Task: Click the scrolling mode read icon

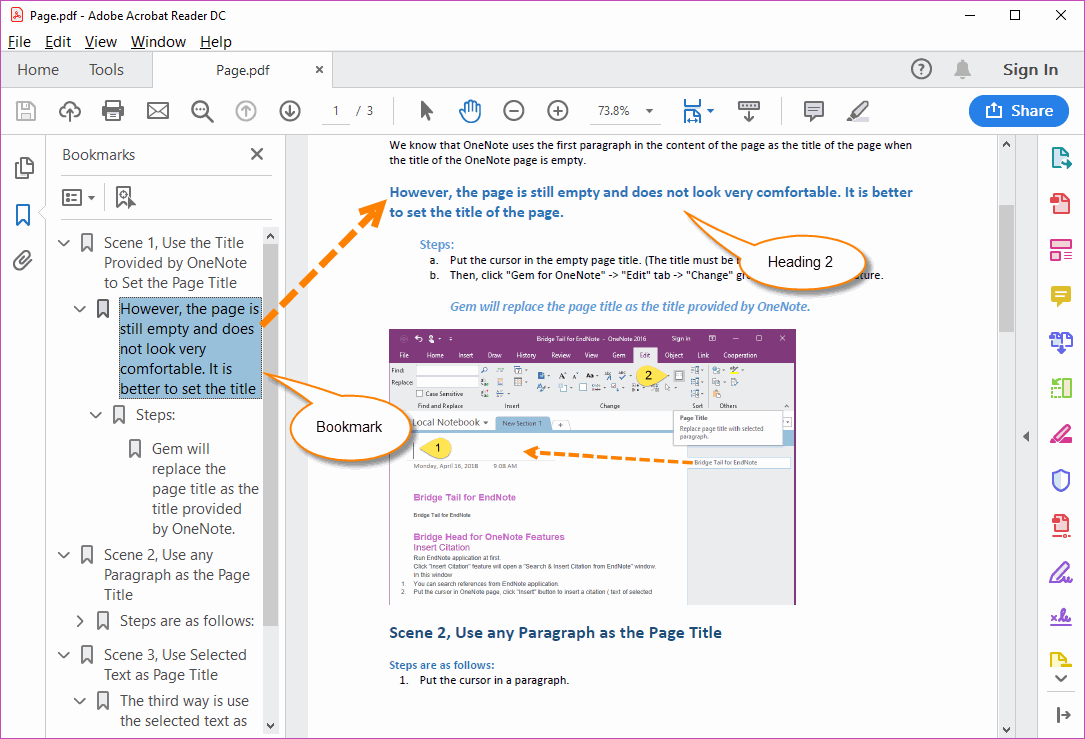Action: tap(749, 111)
